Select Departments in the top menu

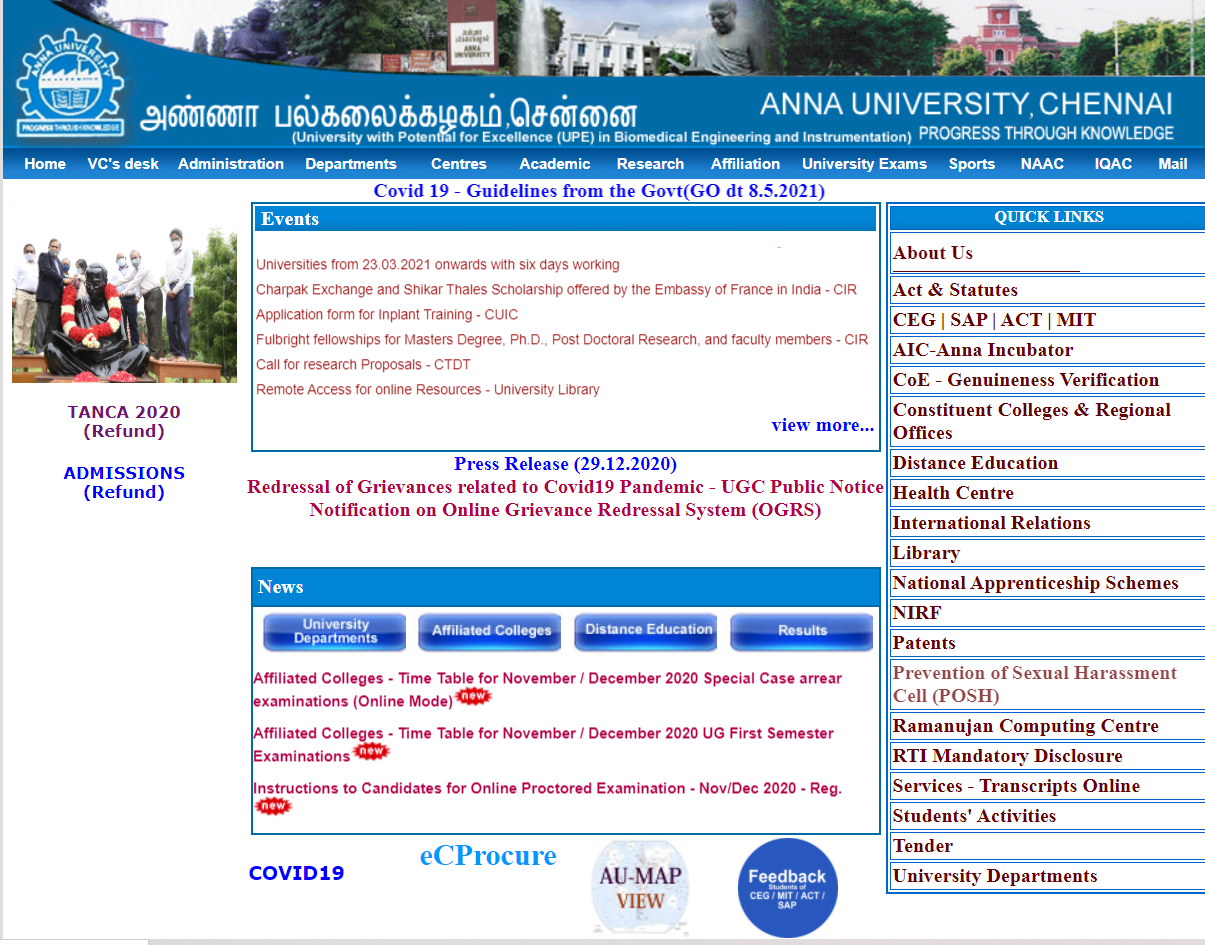coord(351,164)
